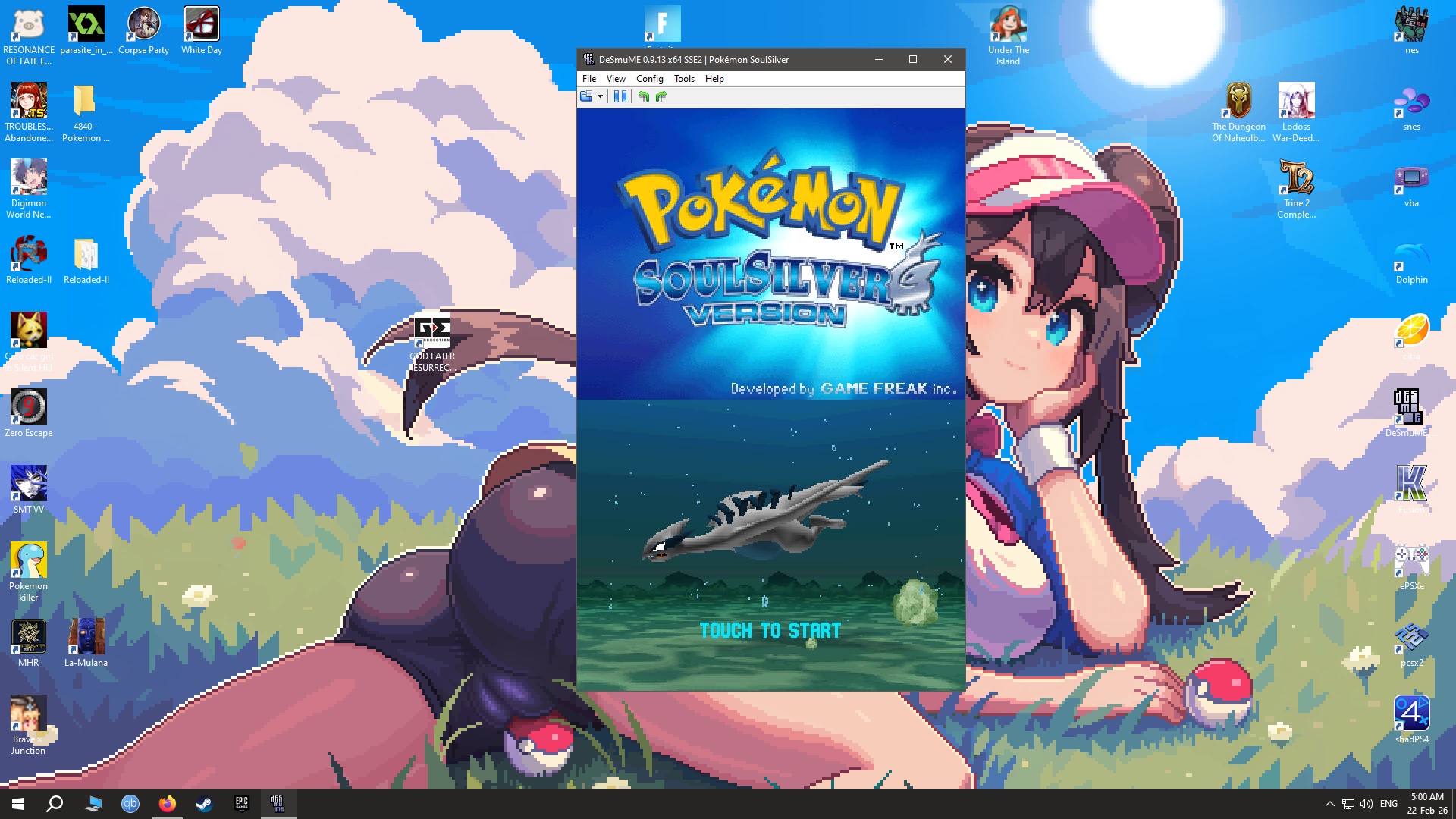Select the DeSmuME desktop shortcut icon
The width and height of the screenshot is (1456, 819).
pyautogui.click(x=1410, y=409)
